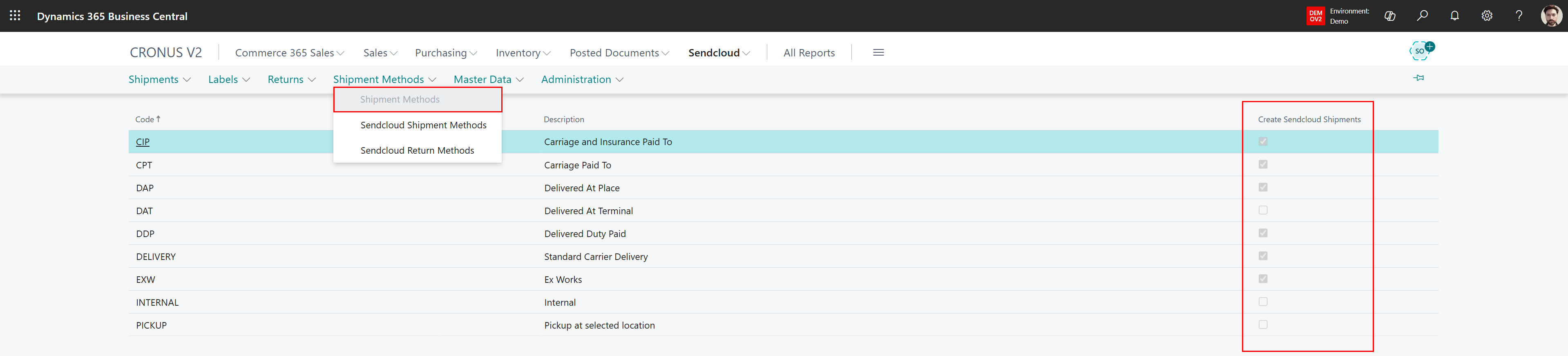Image resolution: width=1568 pixels, height=356 pixels.
Task: Open notifications bell icon
Action: click(x=1454, y=16)
